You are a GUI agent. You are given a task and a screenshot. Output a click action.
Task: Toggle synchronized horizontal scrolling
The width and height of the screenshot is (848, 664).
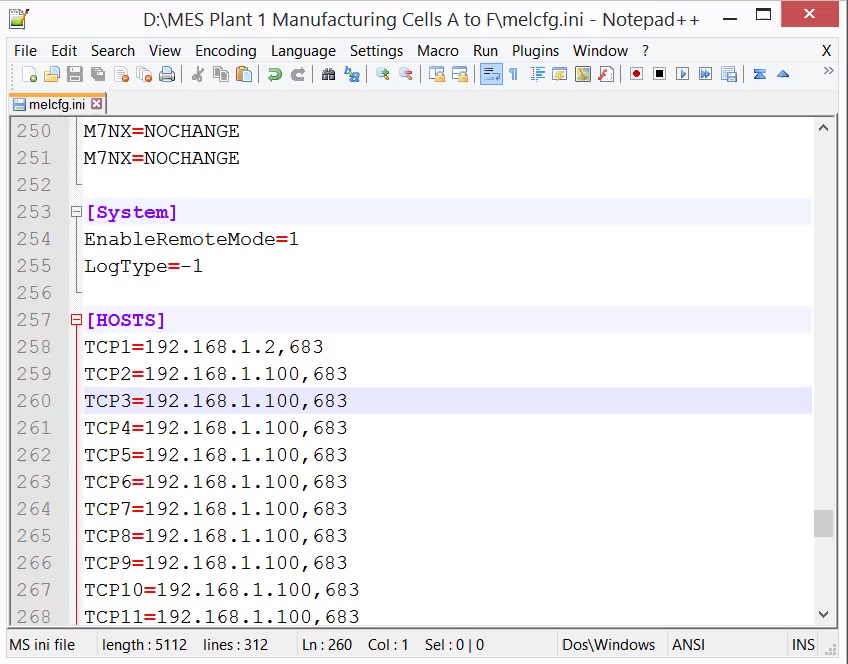(x=460, y=74)
